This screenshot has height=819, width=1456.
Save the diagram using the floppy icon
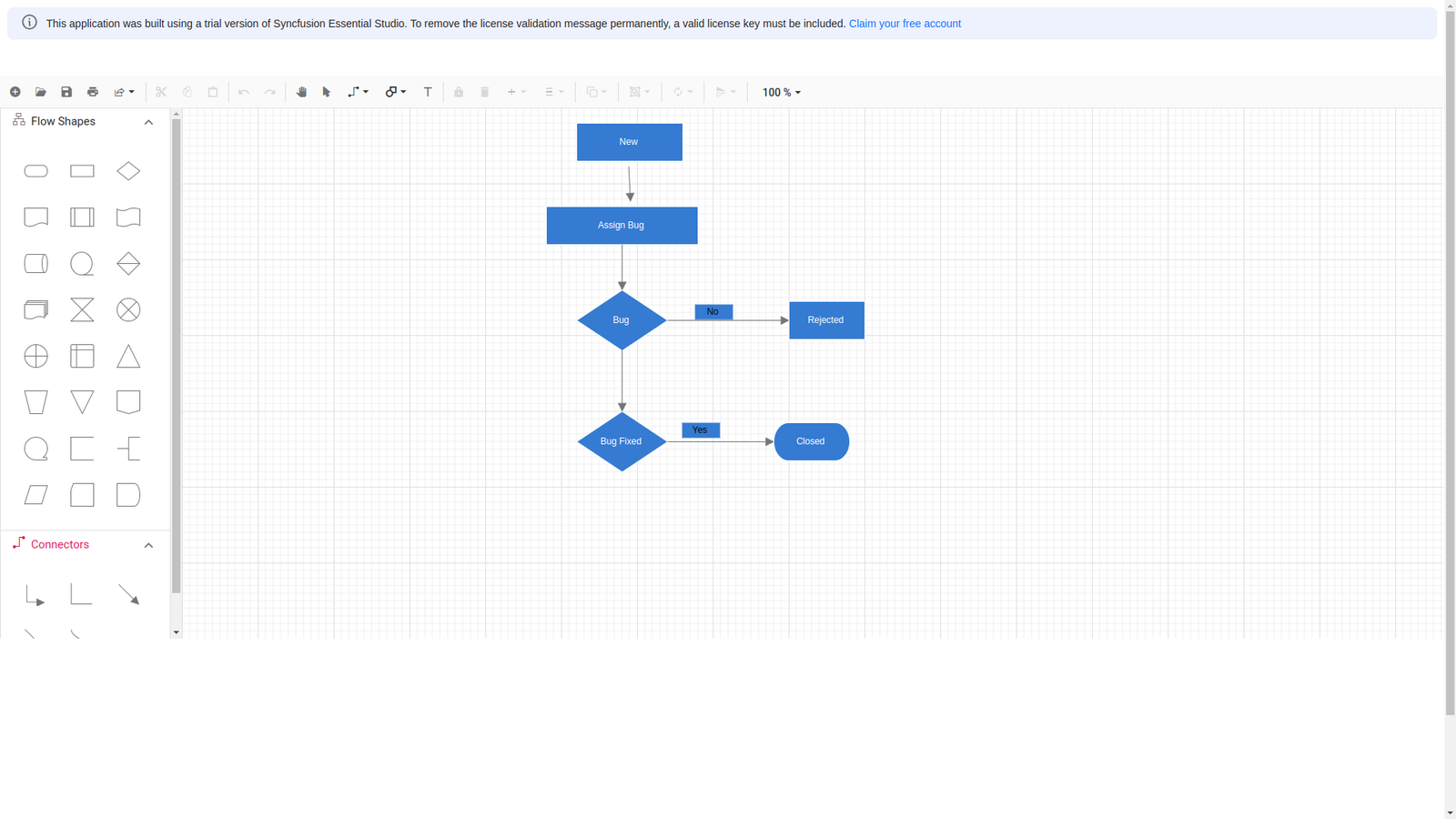[x=66, y=92]
